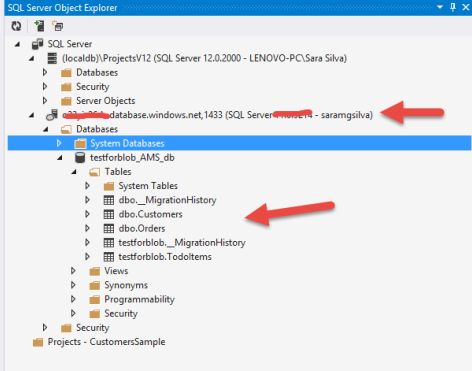472x371 pixels.
Task: Expand the Programmability node
Action: pos(73,299)
